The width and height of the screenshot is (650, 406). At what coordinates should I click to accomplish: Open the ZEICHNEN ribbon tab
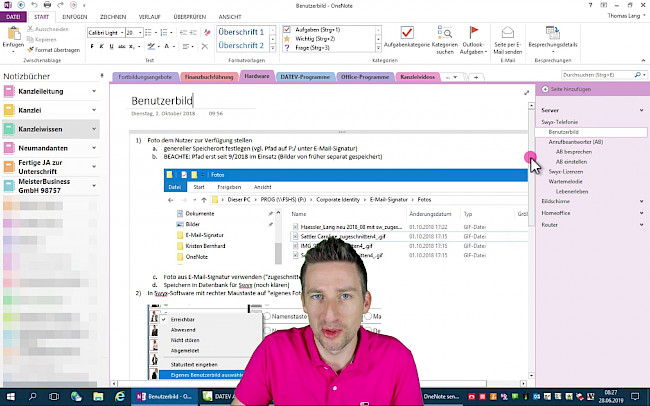click(x=112, y=17)
